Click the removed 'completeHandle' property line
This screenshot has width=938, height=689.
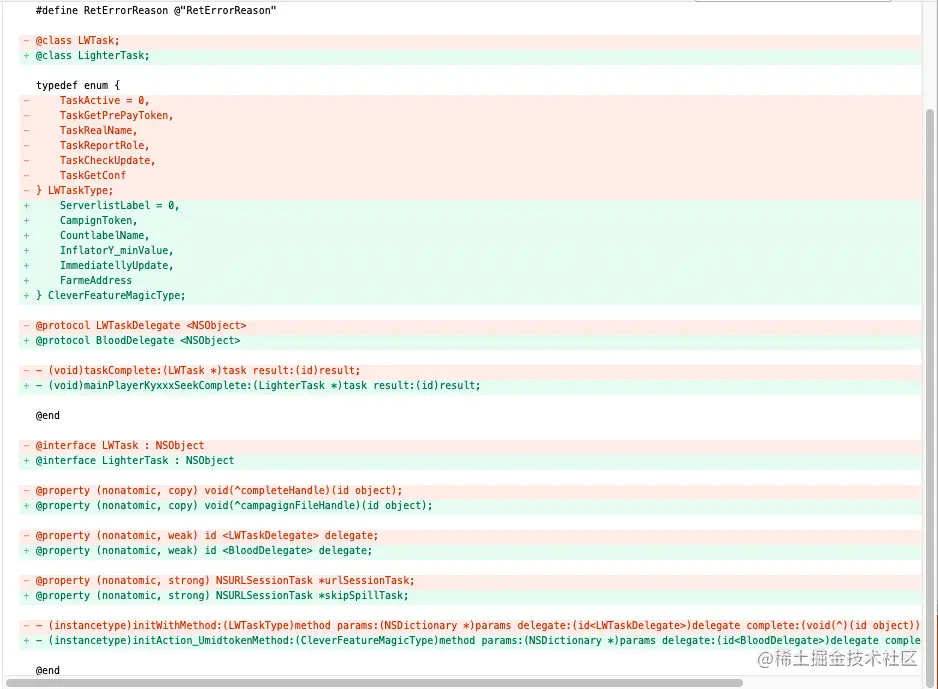(470, 490)
